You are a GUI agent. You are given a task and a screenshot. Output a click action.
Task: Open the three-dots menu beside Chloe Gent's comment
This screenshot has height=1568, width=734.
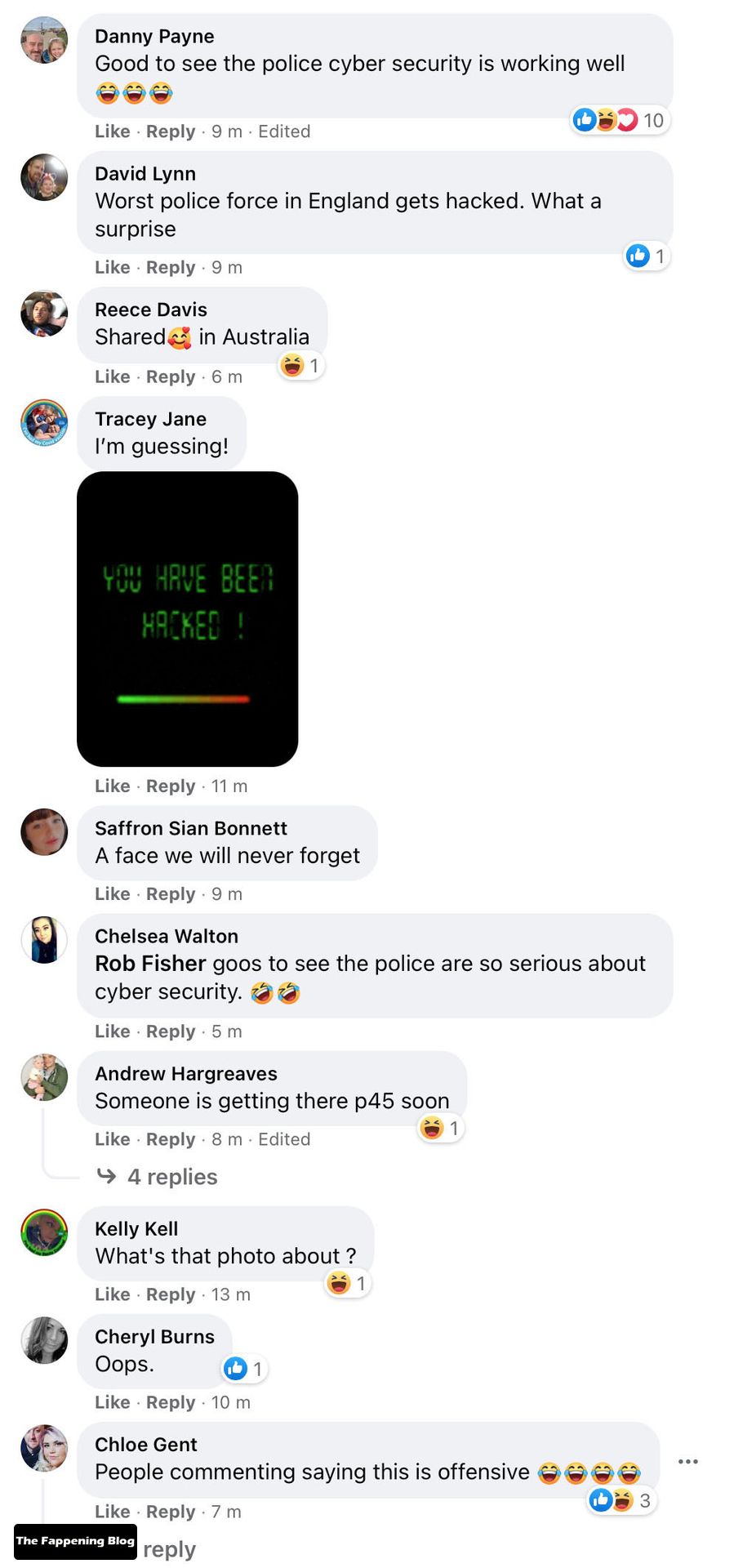(688, 1461)
